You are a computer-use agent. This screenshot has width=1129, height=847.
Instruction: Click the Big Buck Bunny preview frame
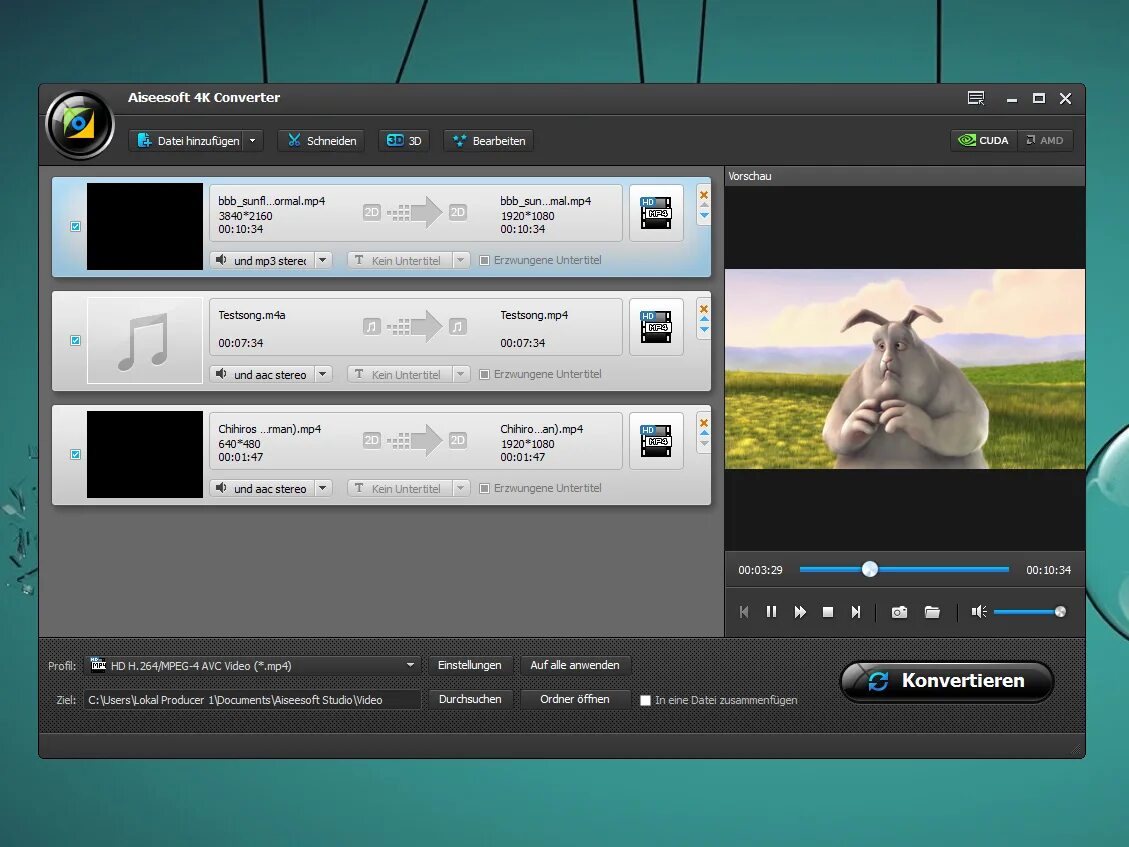905,369
